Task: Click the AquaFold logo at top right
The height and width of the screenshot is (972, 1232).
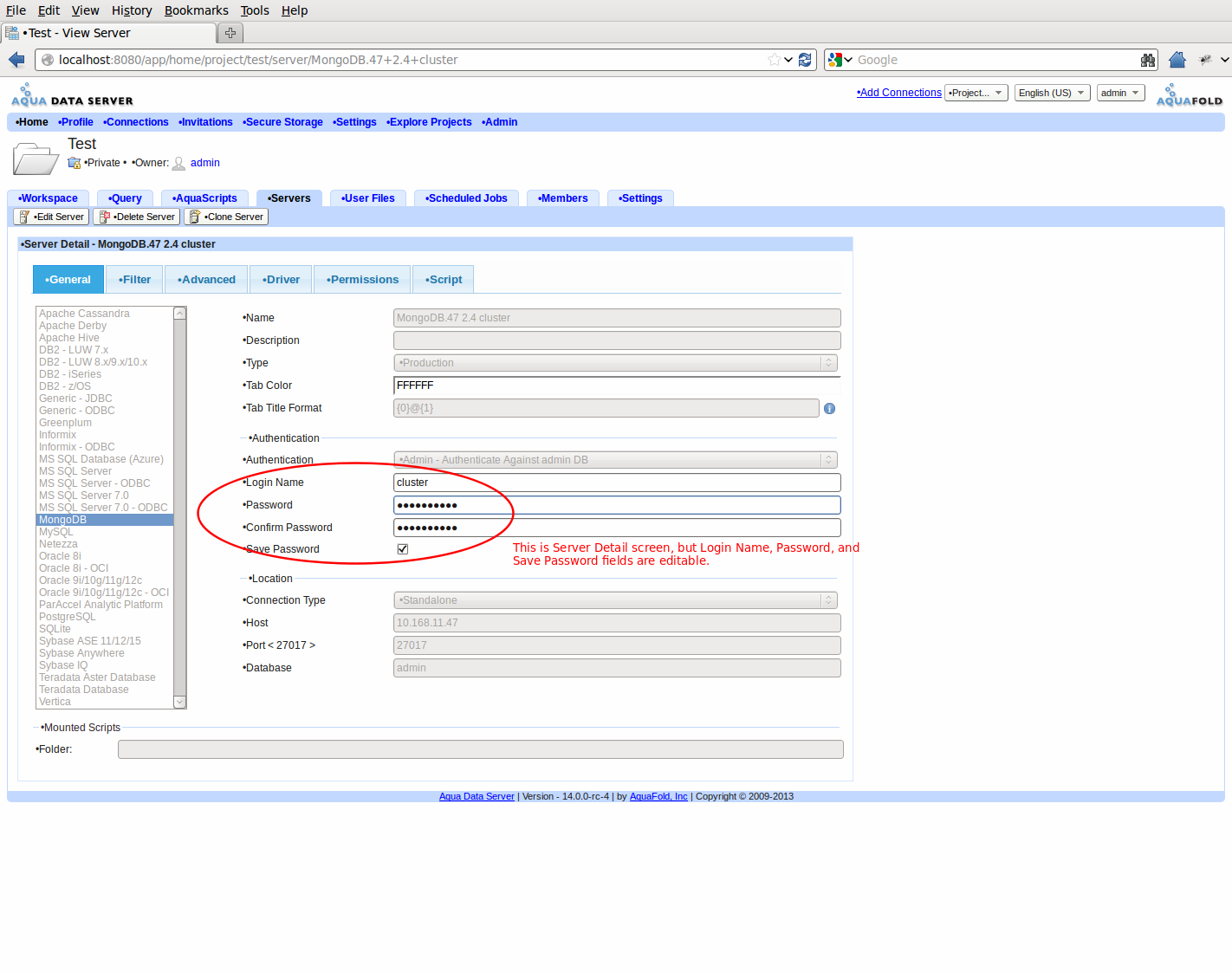Action: [1189, 95]
